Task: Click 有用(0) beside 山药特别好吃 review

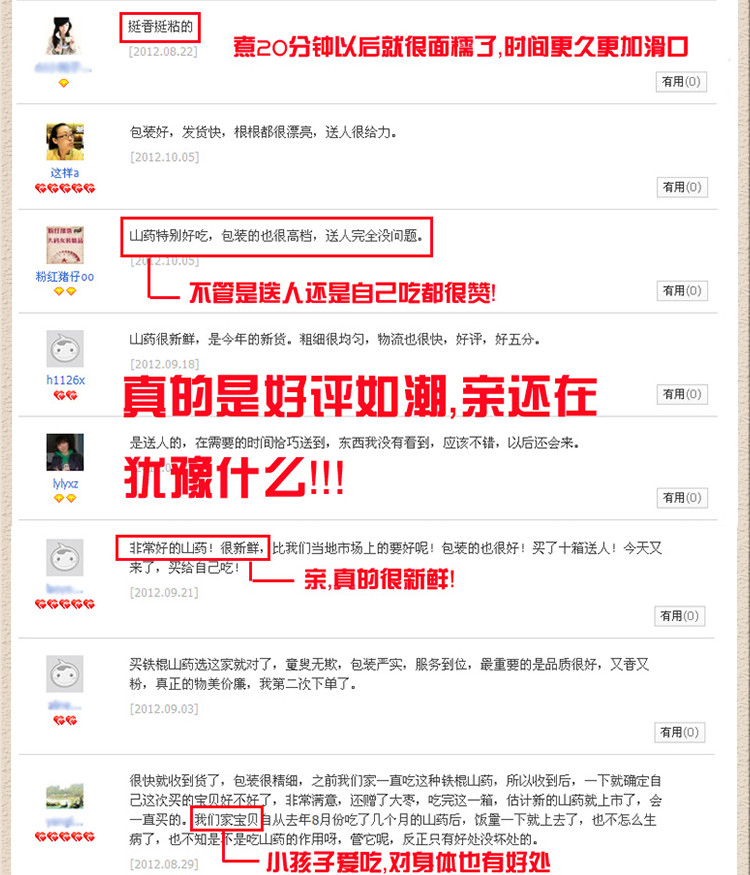Action: (682, 291)
